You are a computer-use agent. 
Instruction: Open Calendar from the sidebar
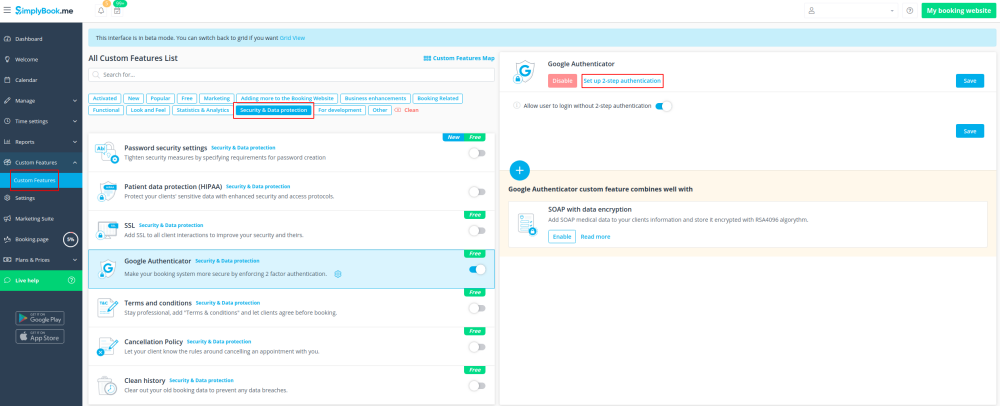(26, 80)
